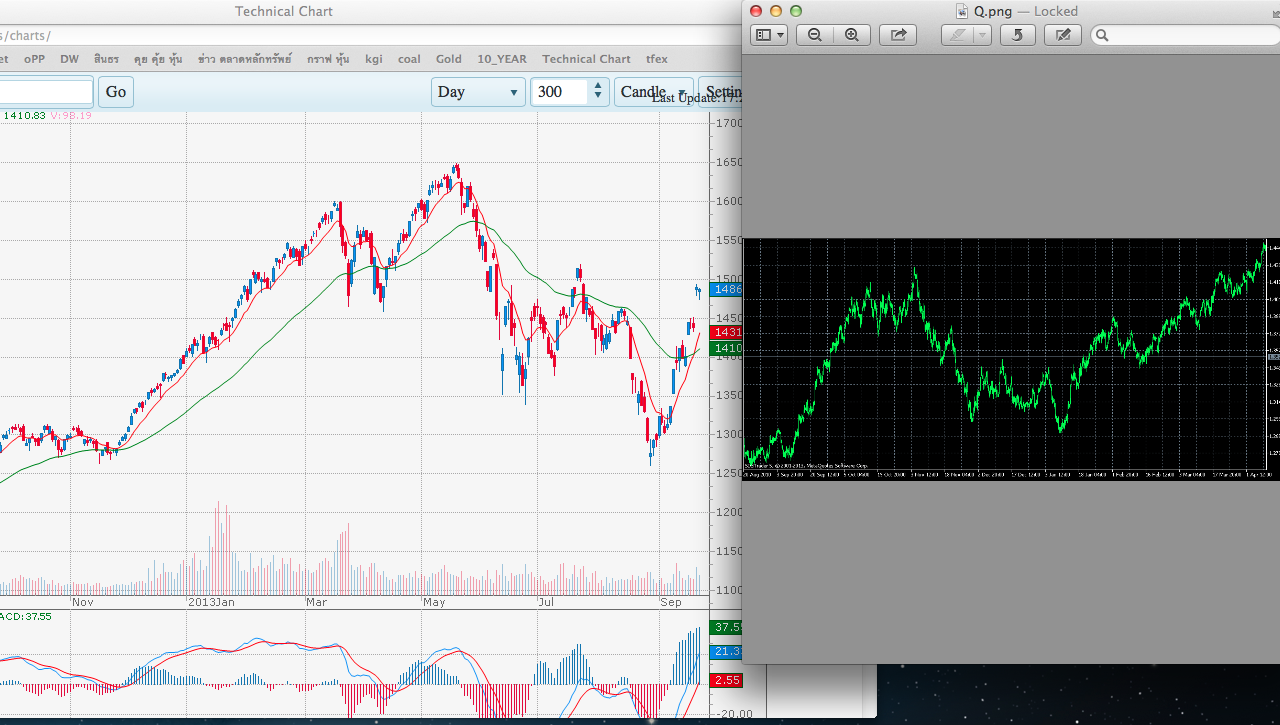Open the คุย คุ้ย หุ้น bookmark
Viewport: 1280px width, 725px height.
pos(158,59)
